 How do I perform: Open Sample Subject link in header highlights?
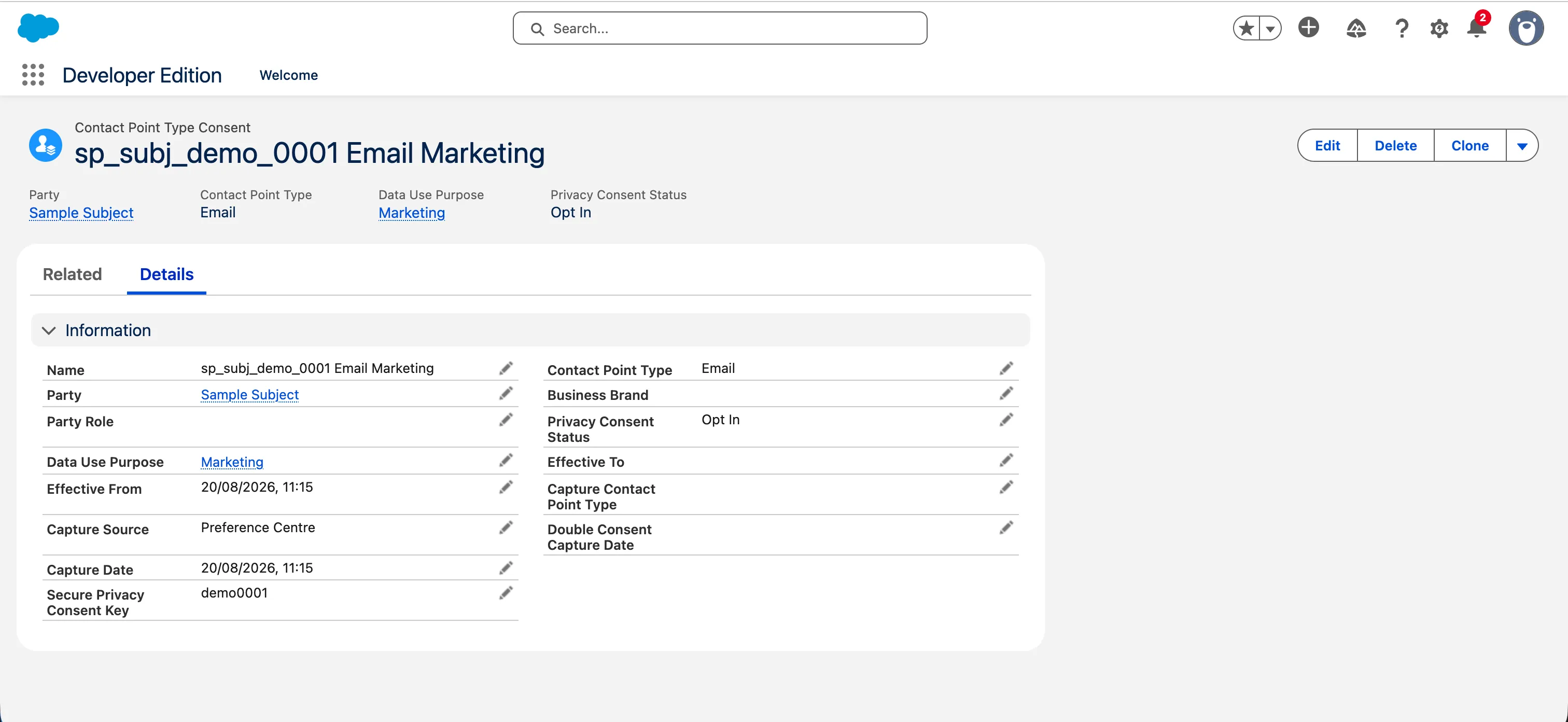tap(81, 213)
